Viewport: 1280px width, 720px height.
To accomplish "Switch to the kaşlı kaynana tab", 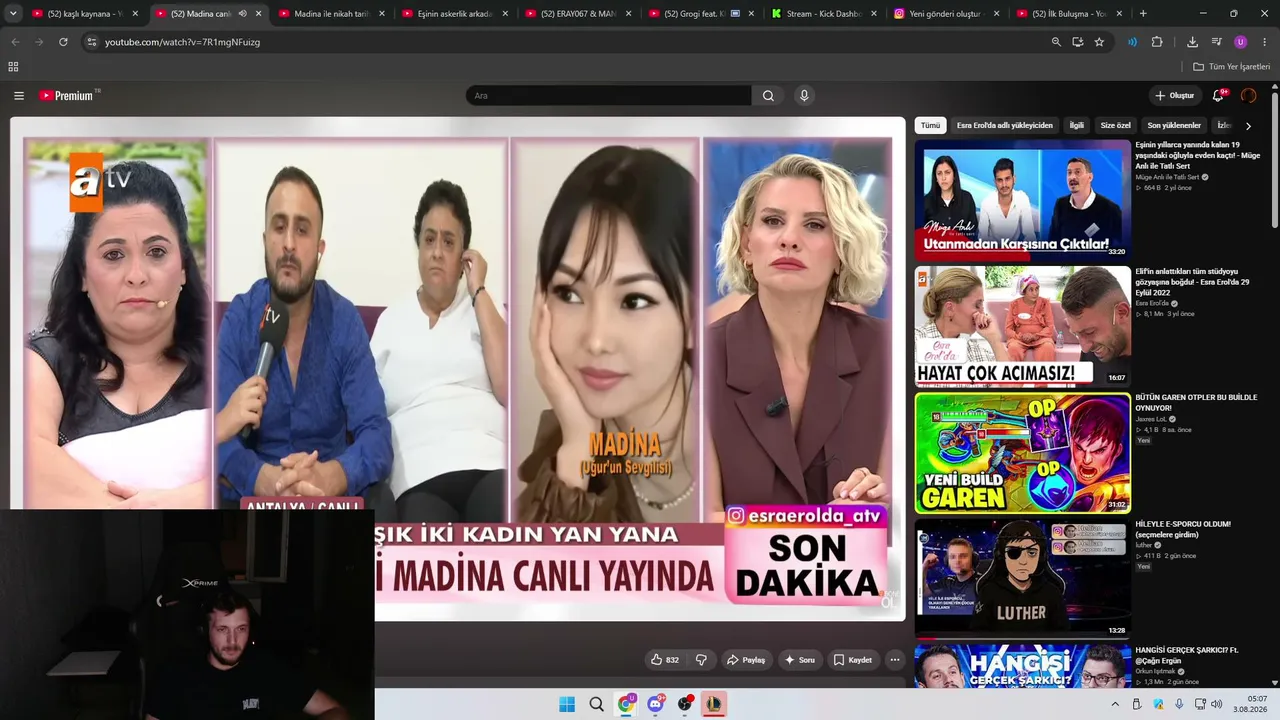I will 87,14.
